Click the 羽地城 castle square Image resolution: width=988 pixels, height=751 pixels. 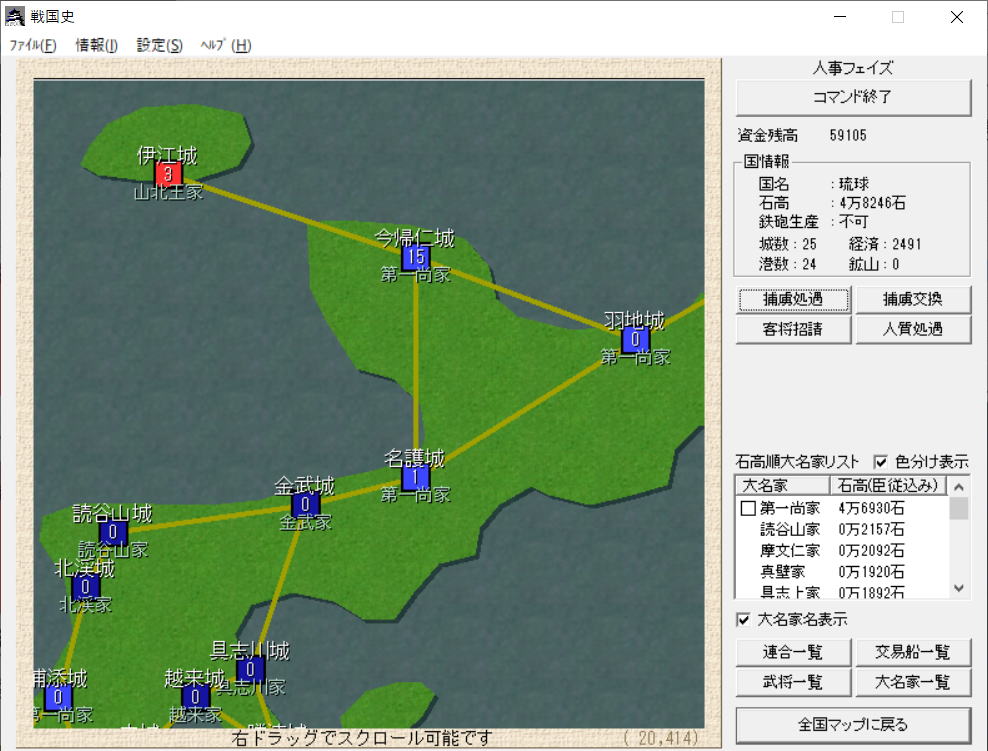(x=635, y=340)
